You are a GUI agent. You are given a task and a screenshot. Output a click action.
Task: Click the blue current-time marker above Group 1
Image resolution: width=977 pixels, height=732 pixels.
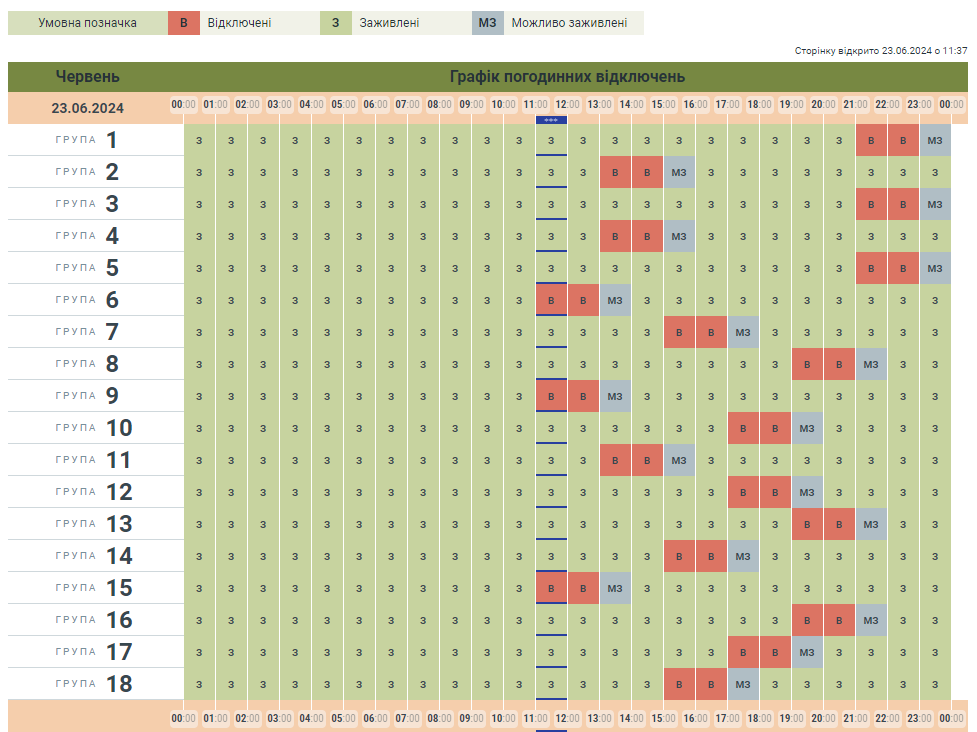(x=551, y=120)
